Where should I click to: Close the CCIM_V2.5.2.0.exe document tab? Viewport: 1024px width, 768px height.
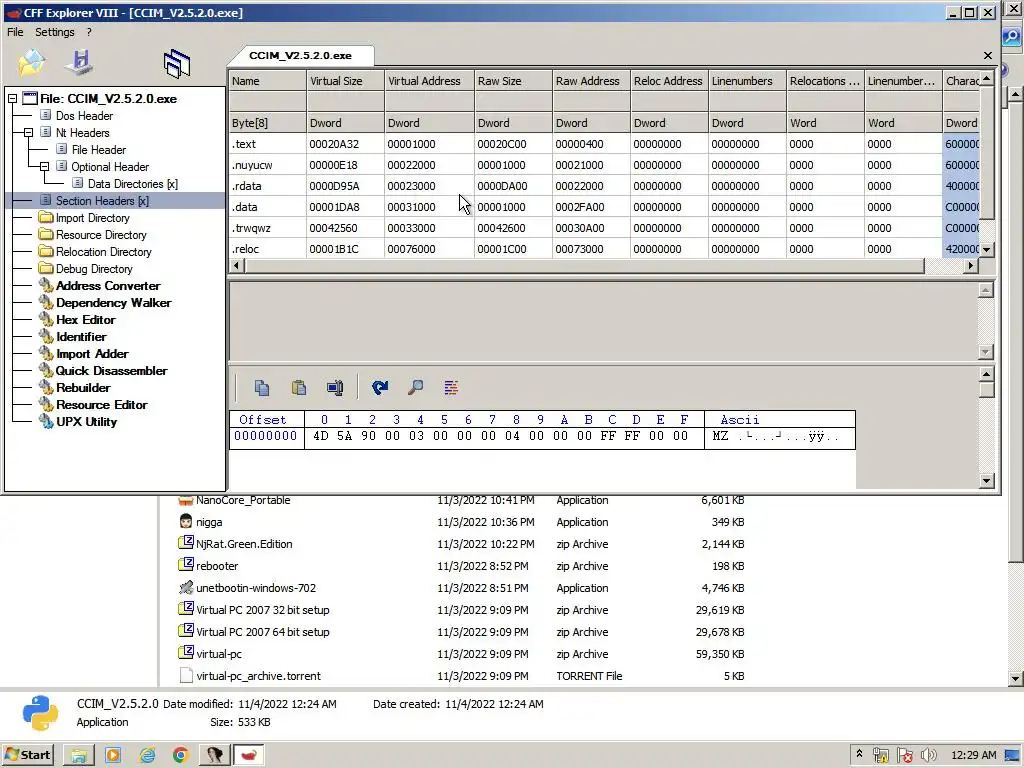987,56
